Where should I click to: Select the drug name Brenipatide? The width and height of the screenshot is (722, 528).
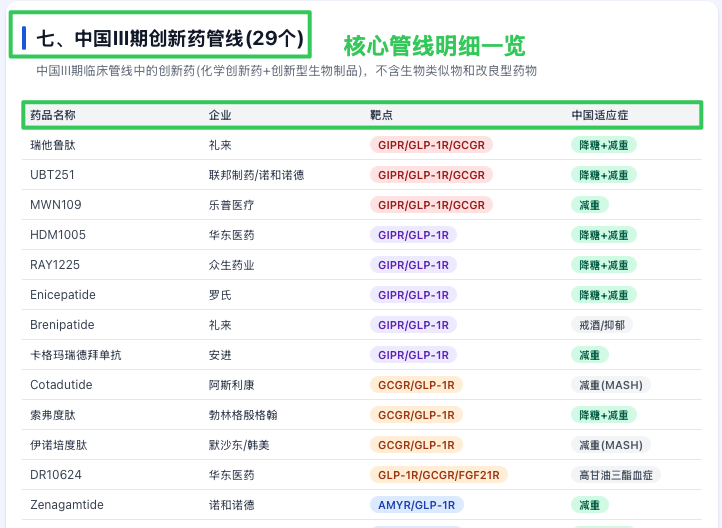click(62, 325)
